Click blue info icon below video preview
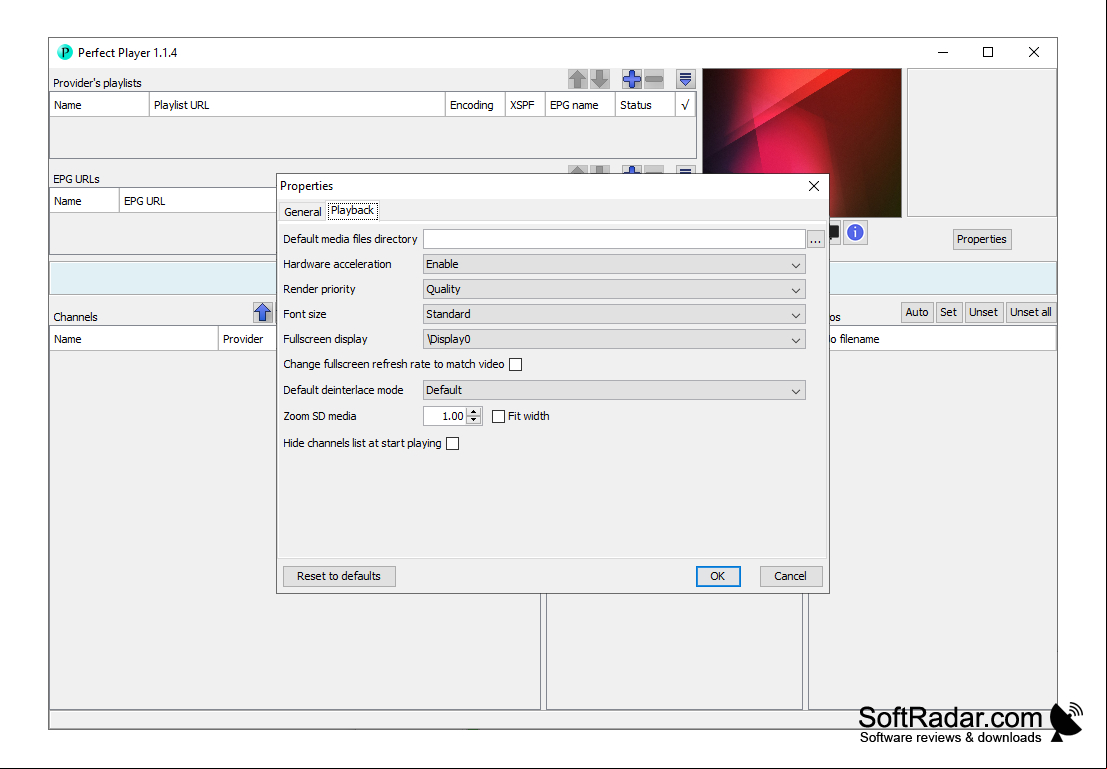Screen dimensions: 1107x769 [855, 232]
